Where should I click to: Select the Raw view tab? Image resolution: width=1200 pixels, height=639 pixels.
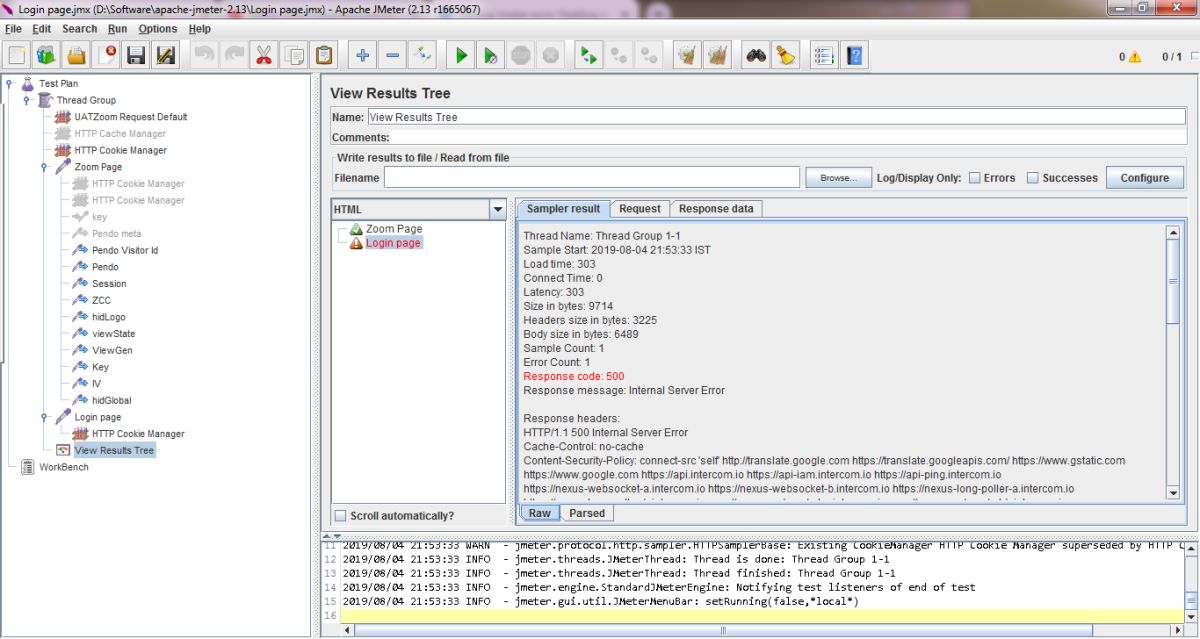540,513
